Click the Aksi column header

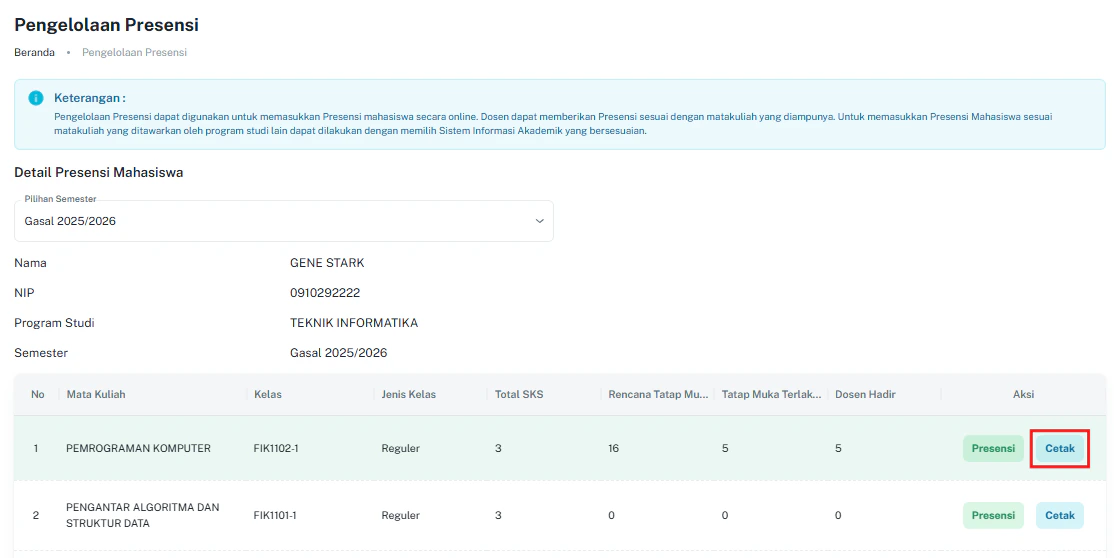pyautogui.click(x=1023, y=394)
